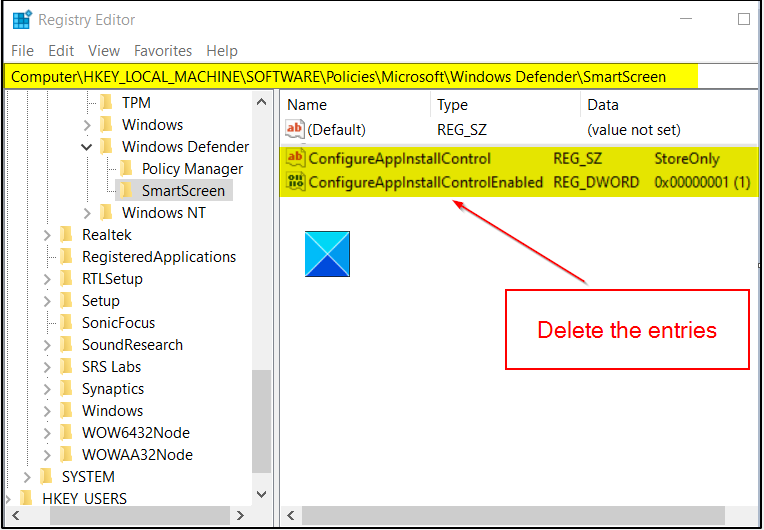Click the Realtek folder icon
This screenshot has width=764, height=530.
(66, 235)
